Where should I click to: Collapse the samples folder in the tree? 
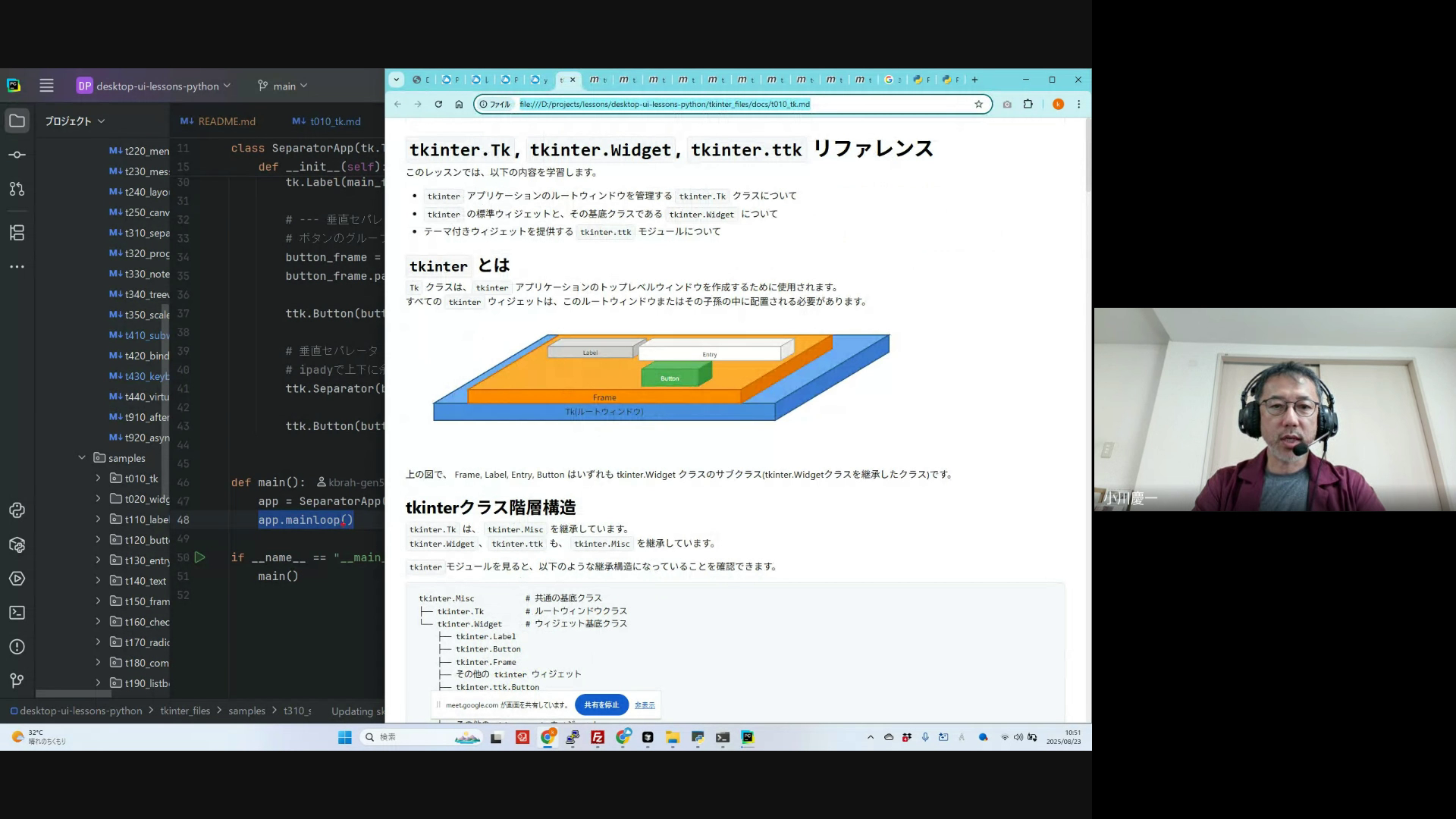(82, 458)
